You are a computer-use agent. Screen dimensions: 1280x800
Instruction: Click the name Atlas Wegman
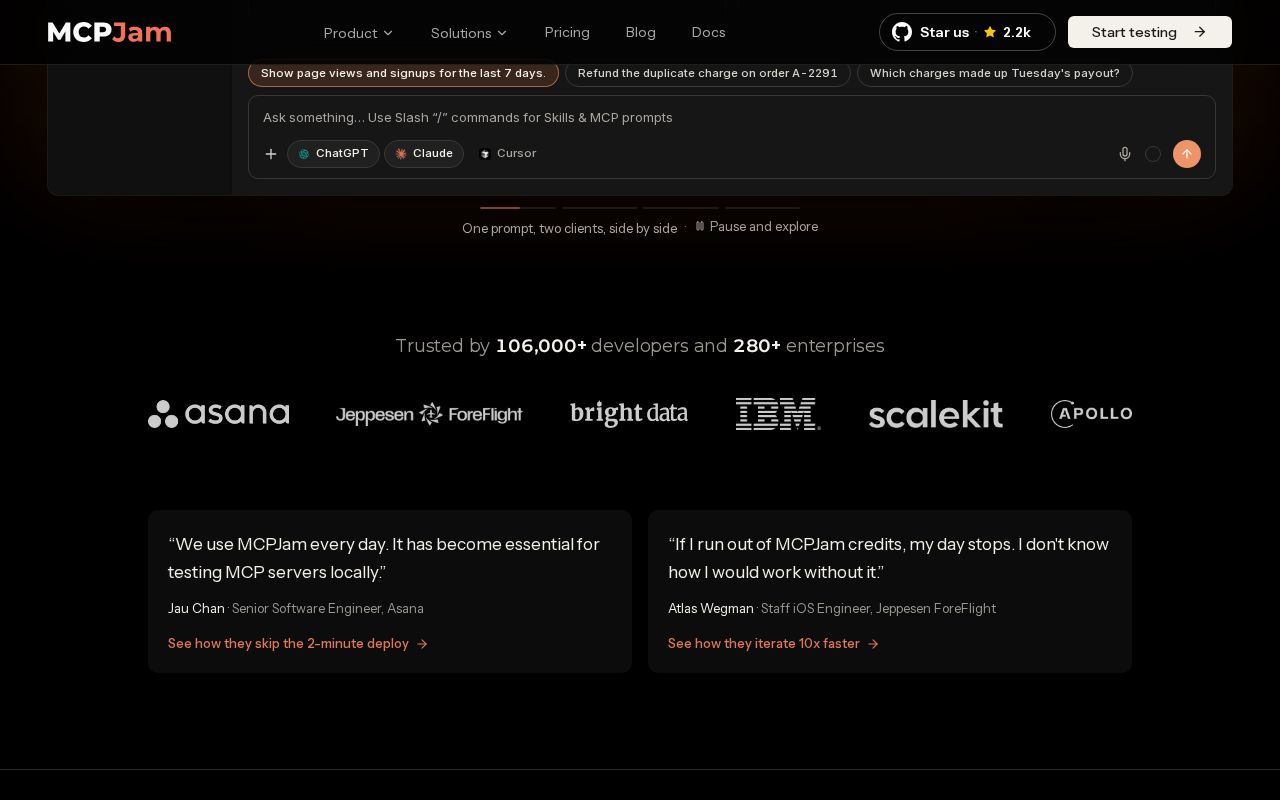coord(711,609)
